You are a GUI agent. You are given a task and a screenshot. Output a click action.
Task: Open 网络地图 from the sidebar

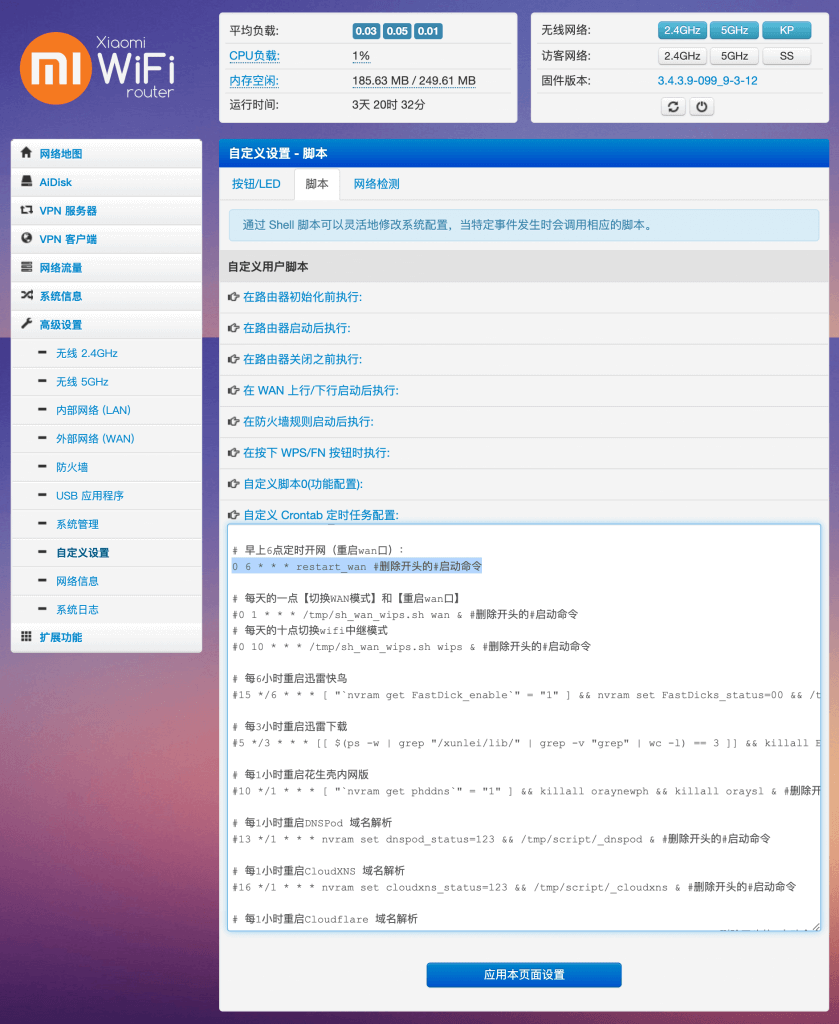click(x=60, y=154)
